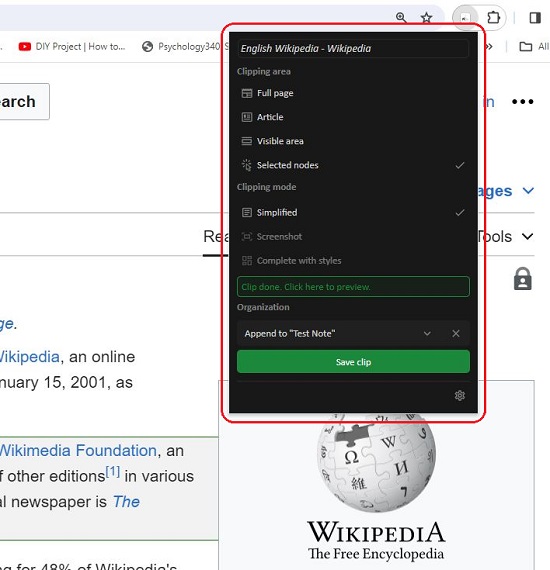The image size is (550, 570).
Task: Click the Simplified mode document icon
Action: coord(247,212)
